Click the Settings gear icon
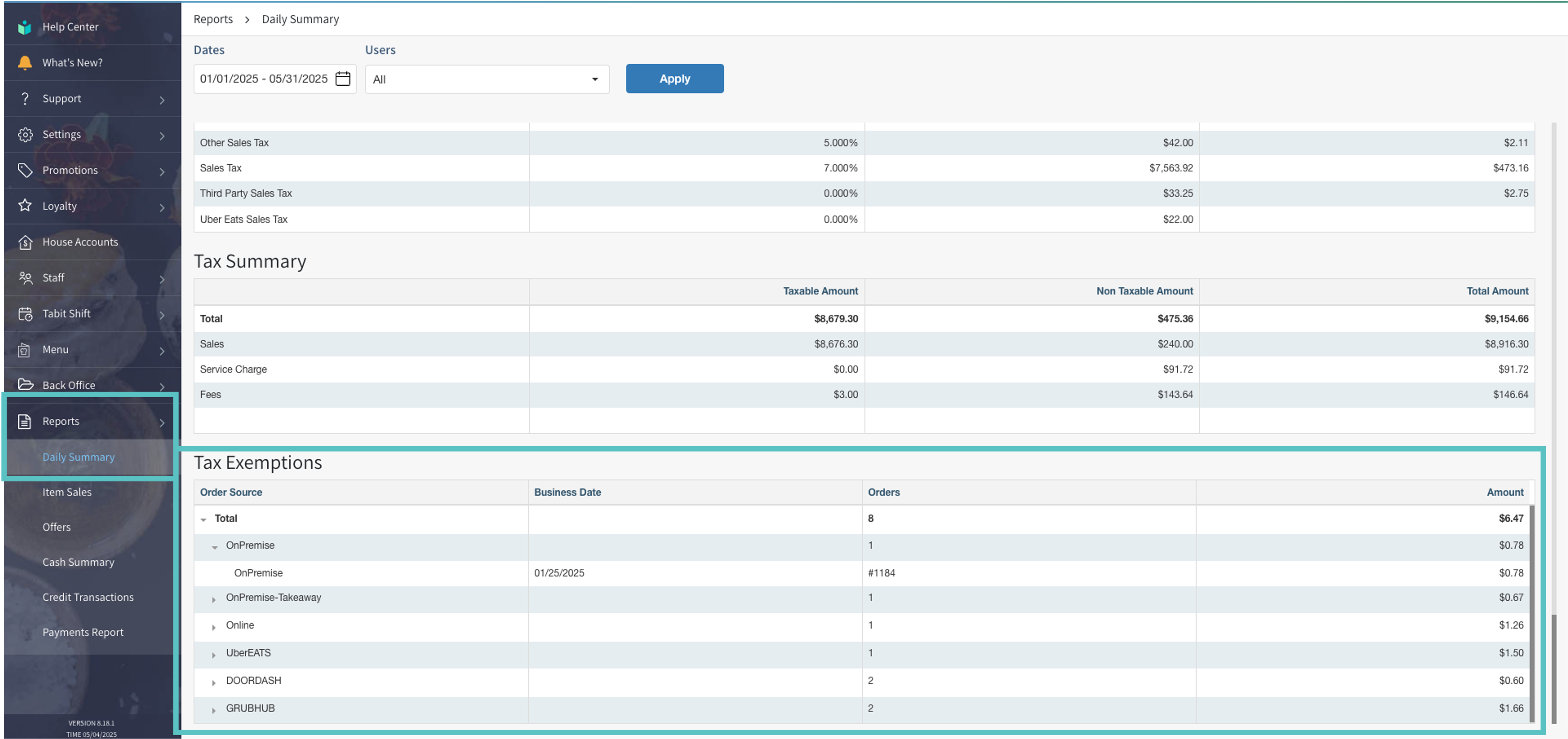This screenshot has height=739, width=1568. (25, 134)
